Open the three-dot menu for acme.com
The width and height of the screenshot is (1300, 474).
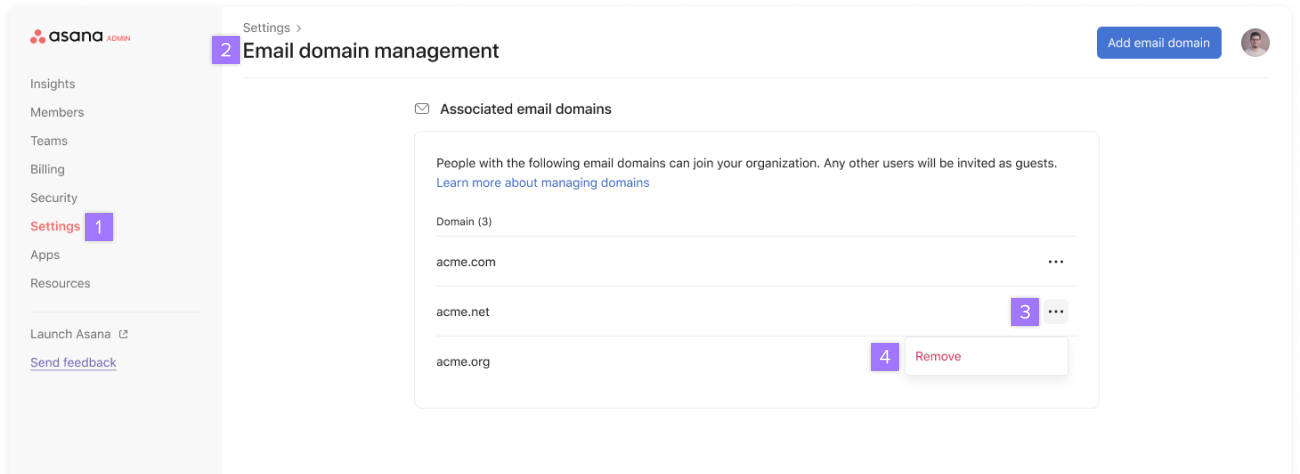pos(1055,262)
